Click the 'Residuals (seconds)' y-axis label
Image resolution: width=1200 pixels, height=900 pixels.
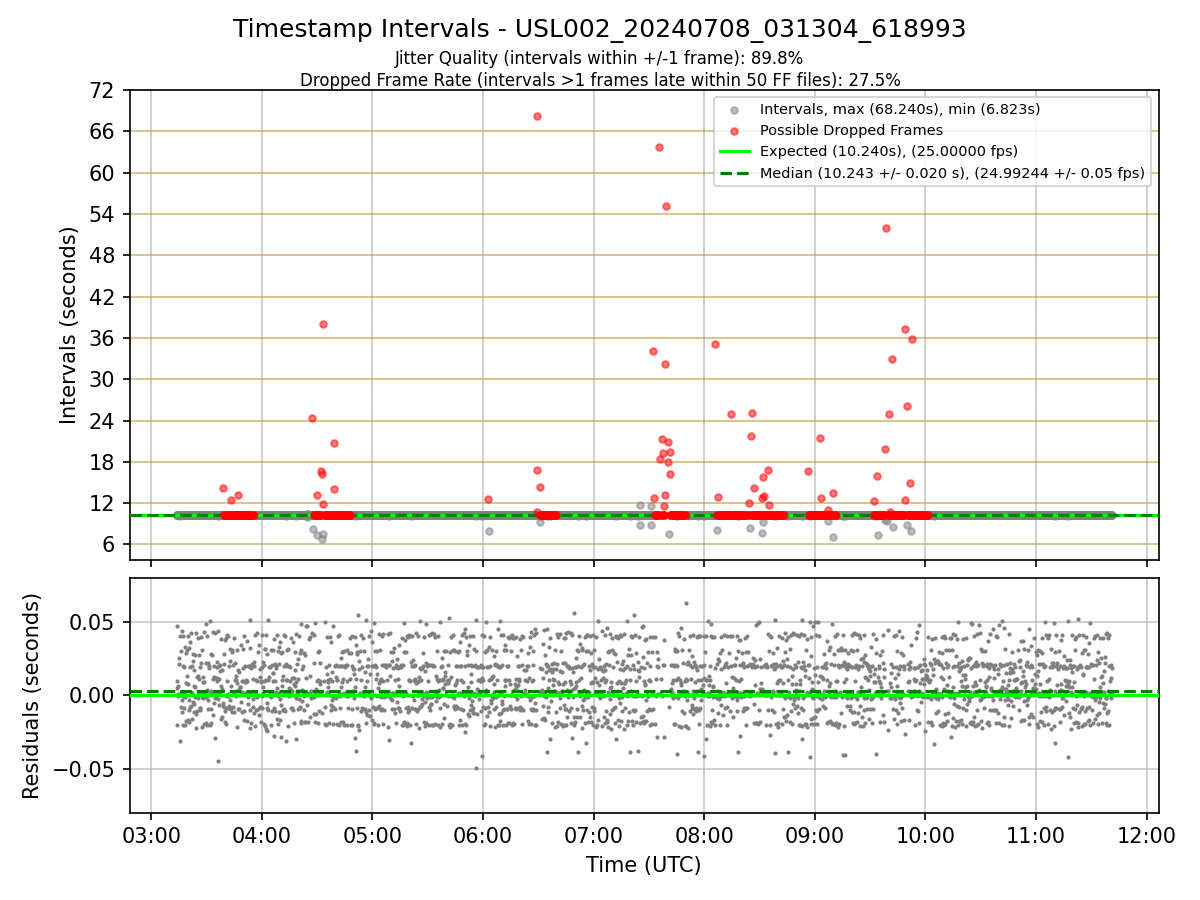[32, 696]
